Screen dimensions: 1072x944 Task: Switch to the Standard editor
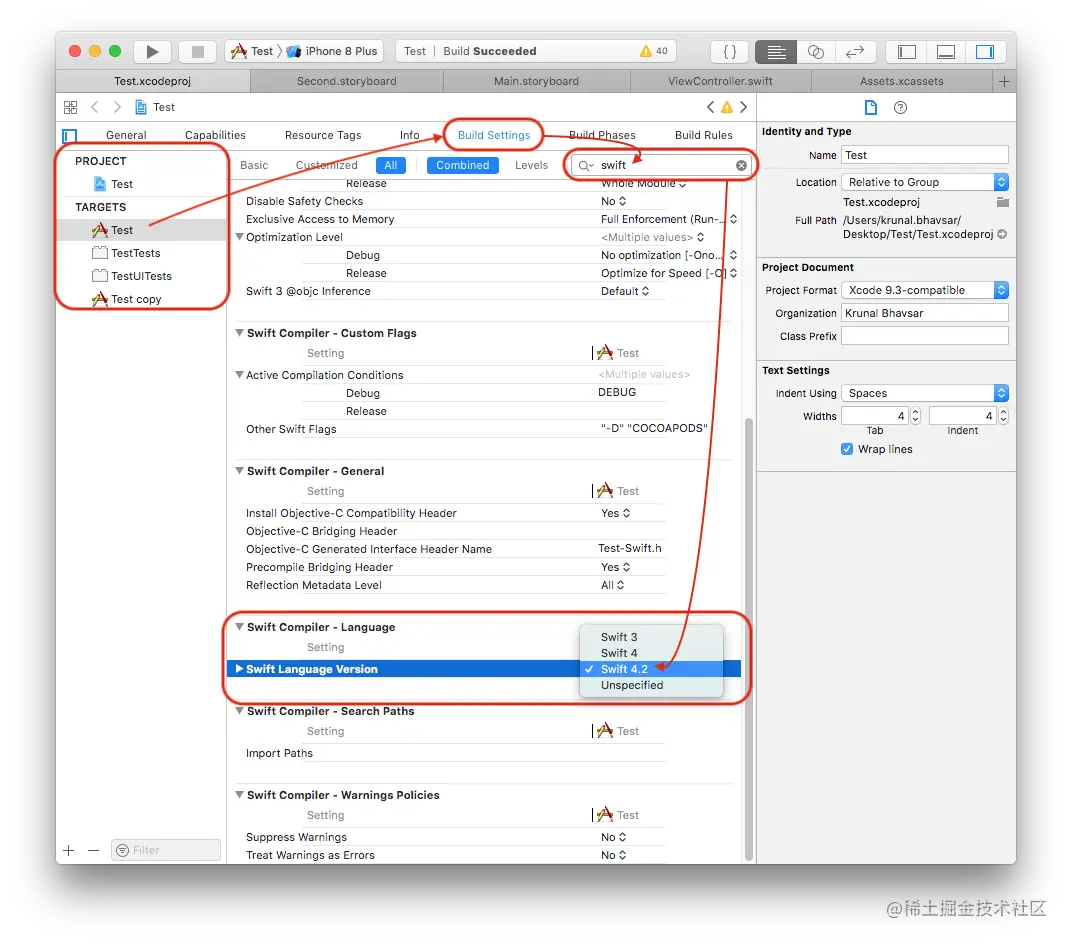pos(775,51)
